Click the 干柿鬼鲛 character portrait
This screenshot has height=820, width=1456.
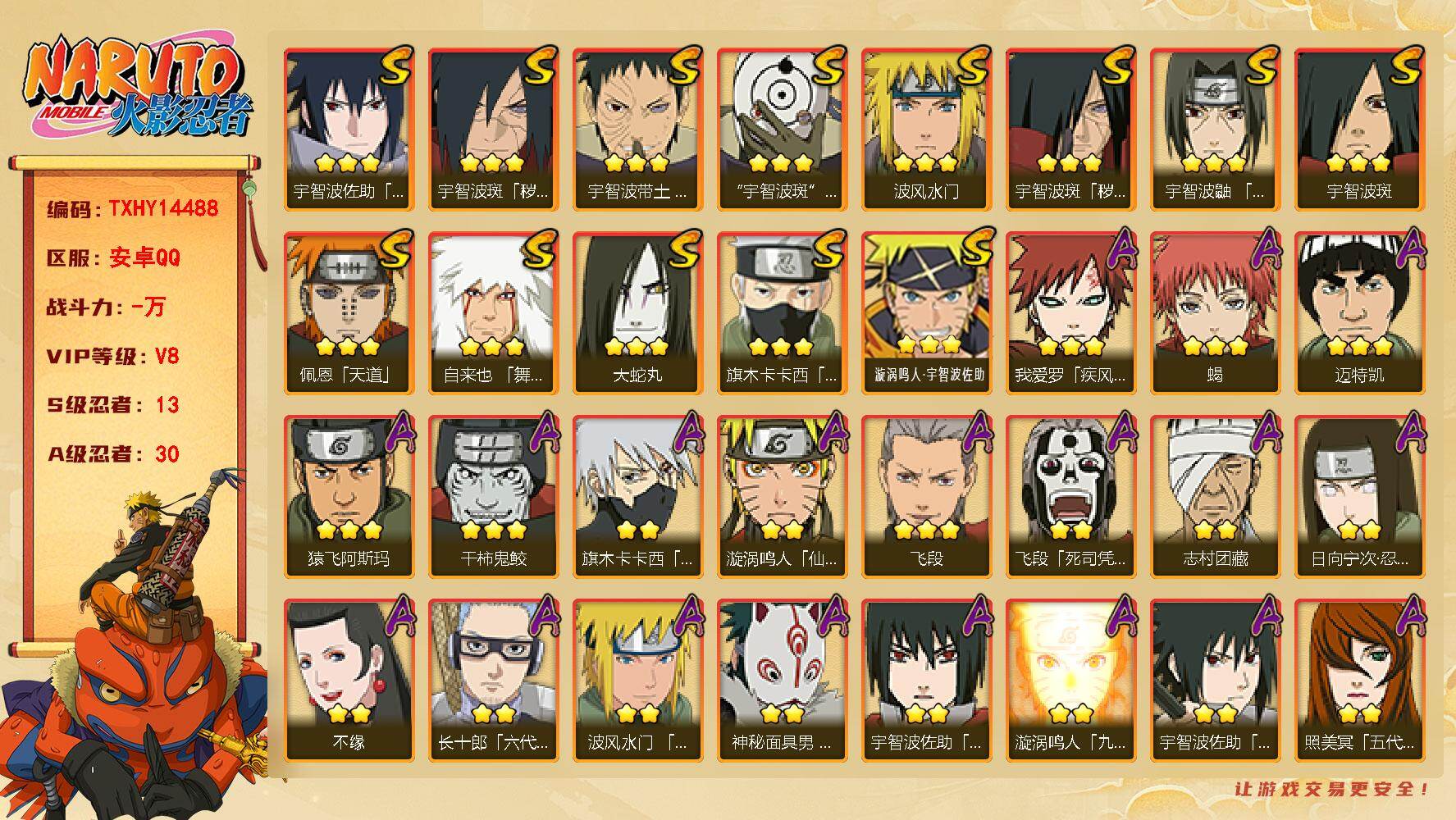[493, 496]
